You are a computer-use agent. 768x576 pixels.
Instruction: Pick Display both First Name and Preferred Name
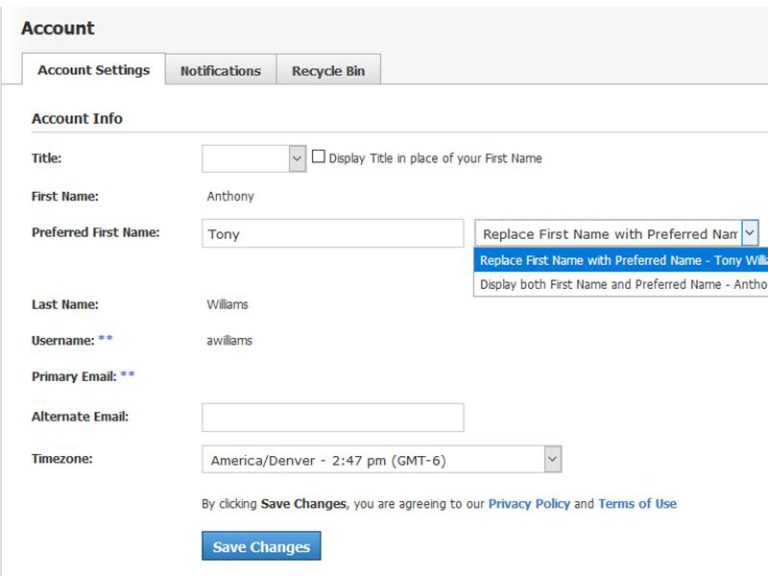[x=620, y=284]
